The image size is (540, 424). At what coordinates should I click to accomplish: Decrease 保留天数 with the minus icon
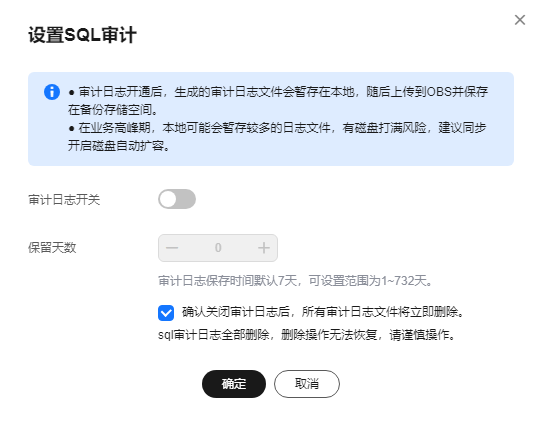click(172, 248)
